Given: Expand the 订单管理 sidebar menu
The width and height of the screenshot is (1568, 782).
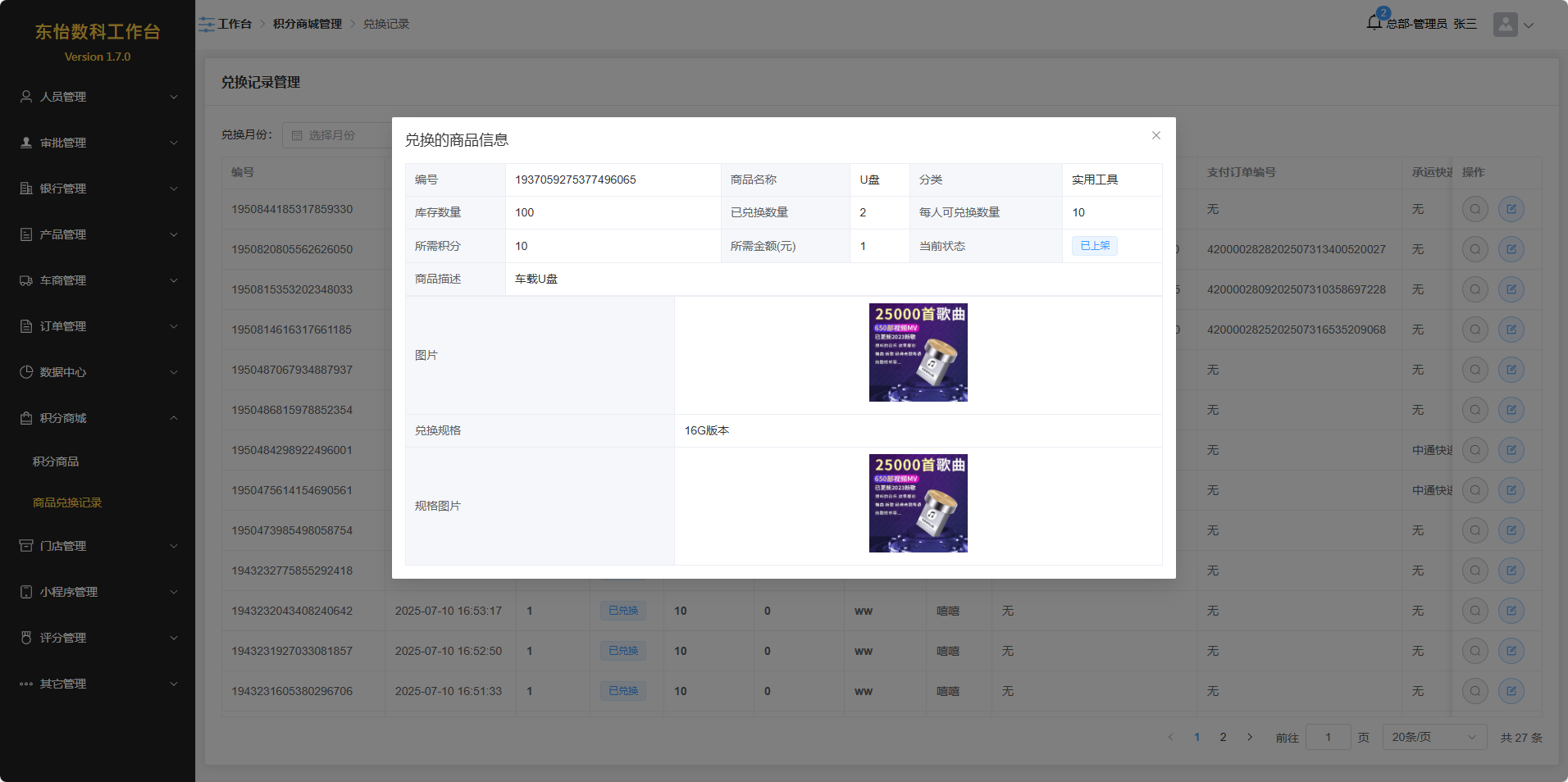Looking at the screenshot, I should click(x=98, y=326).
